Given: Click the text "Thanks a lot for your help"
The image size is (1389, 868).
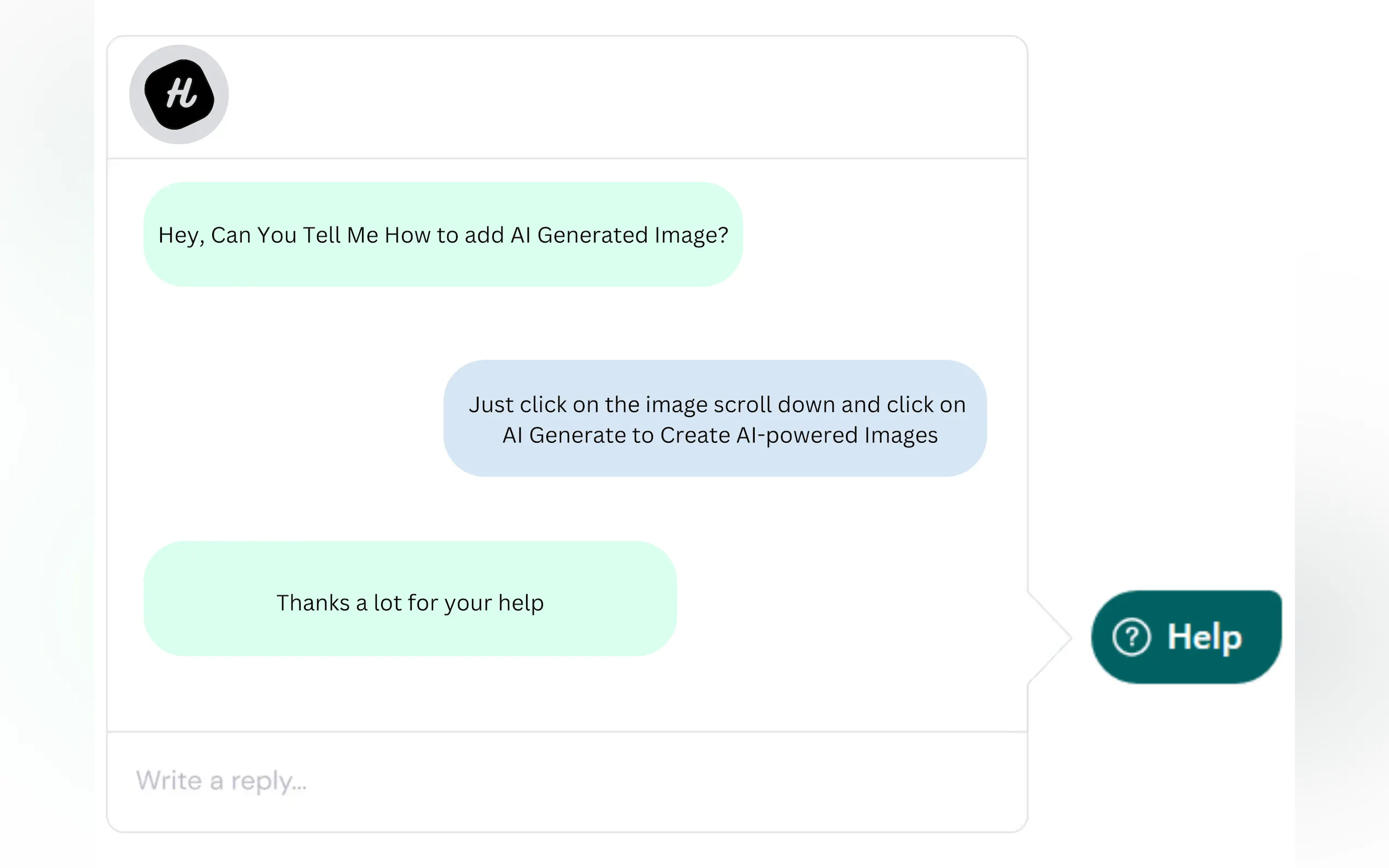Looking at the screenshot, I should point(410,603).
